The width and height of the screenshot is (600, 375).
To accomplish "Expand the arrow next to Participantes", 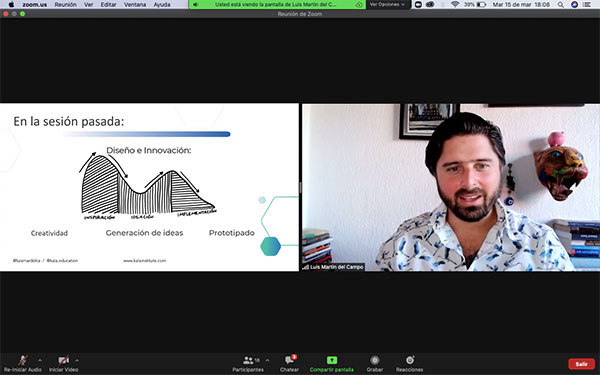I will [267, 360].
